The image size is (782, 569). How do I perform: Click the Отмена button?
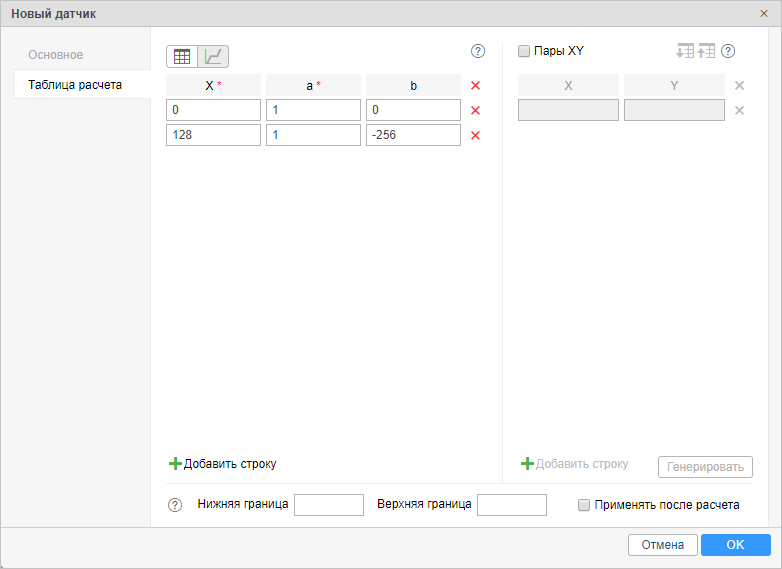663,545
